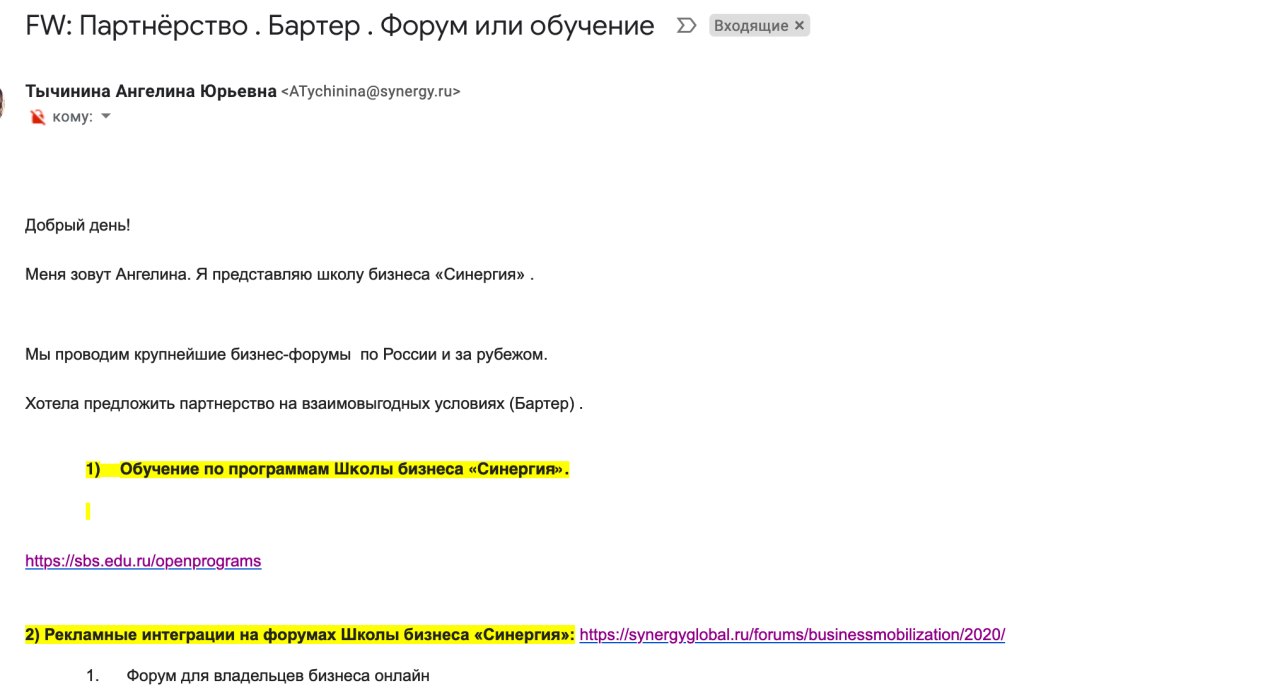Open the sbs.edu.ru/openprograms link

[x=143, y=561]
